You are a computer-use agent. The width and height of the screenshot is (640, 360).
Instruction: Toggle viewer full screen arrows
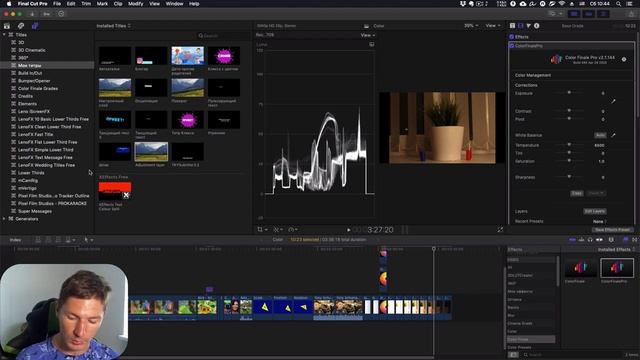(x=500, y=230)
